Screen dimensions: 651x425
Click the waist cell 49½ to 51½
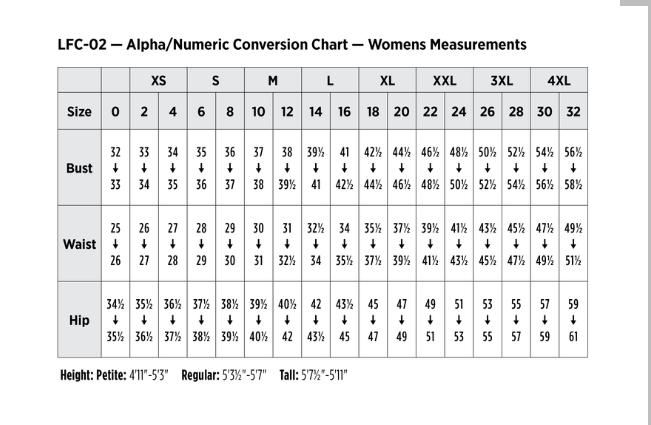click(x=573, y=244)
